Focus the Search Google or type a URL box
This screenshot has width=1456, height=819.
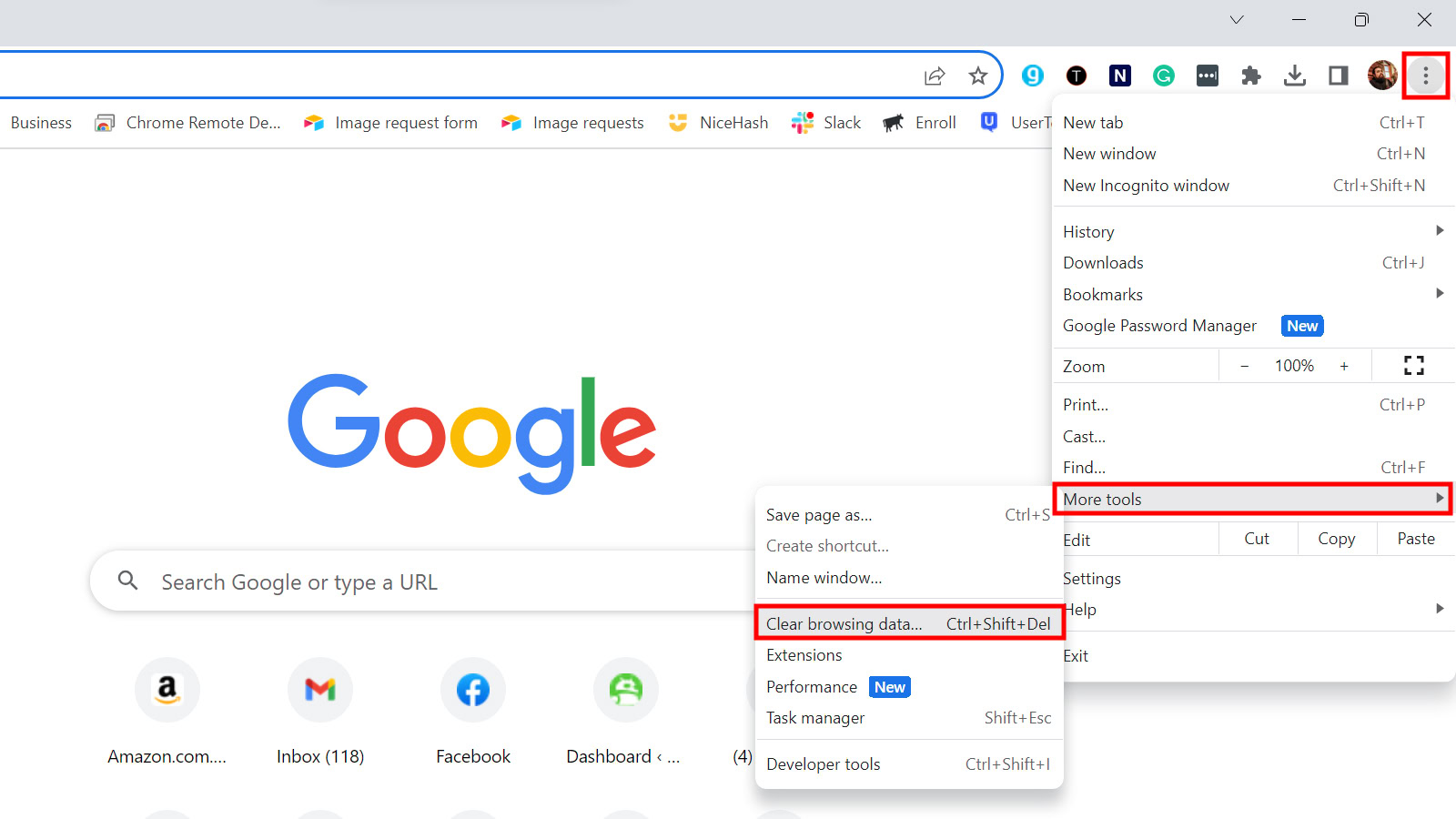[x=423, y=581]
